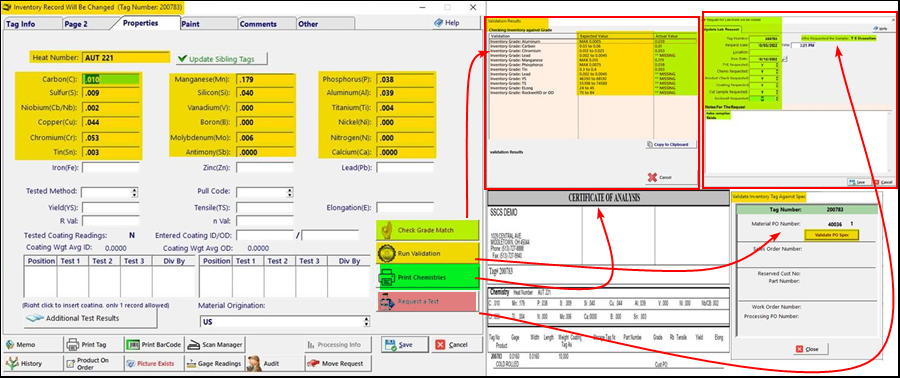Click the Print Chemistries button
This screenshot has height=378, width=900.
(427, 277)
